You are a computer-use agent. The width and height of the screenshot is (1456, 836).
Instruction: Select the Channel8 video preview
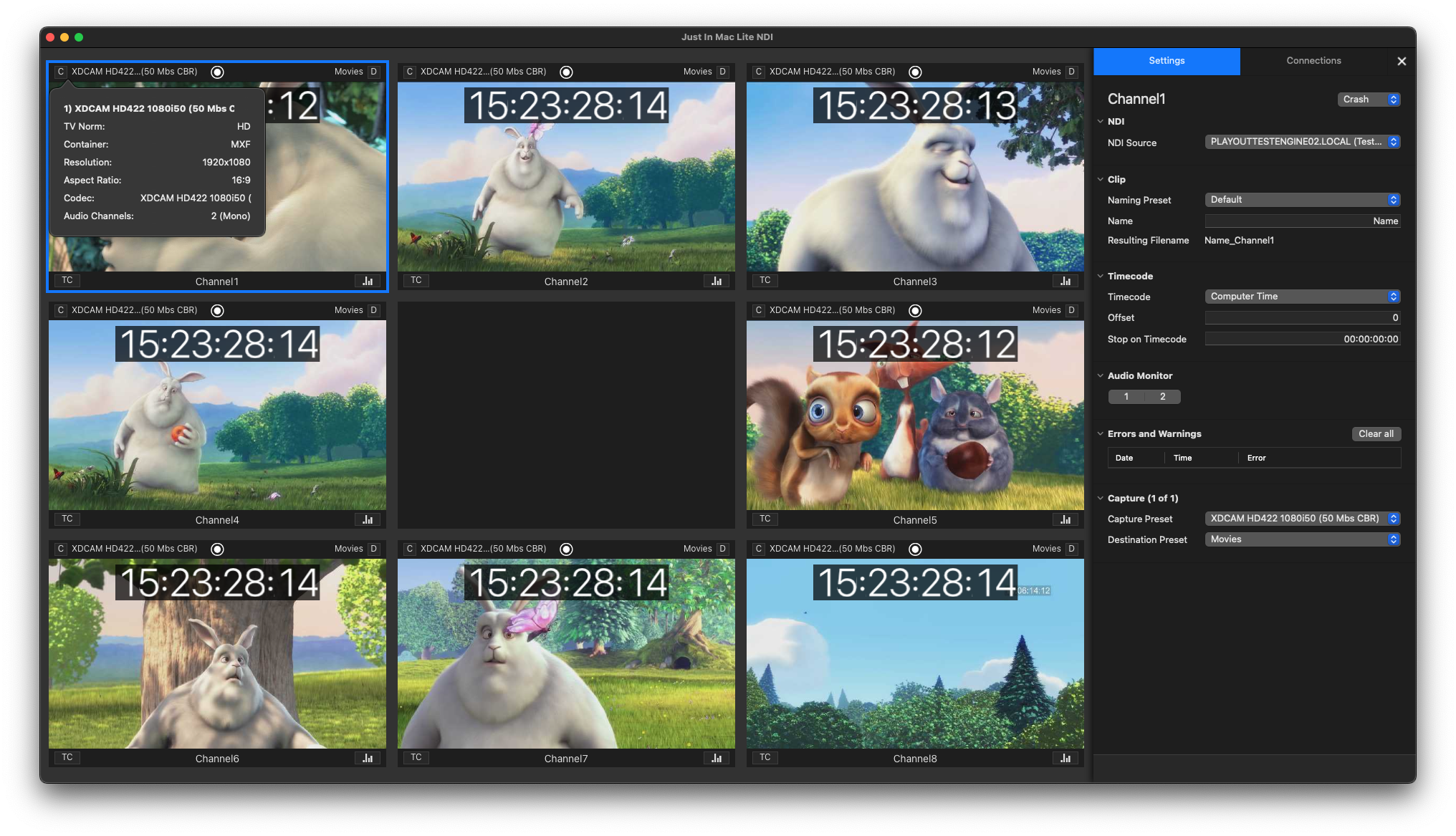click(x=915, y=654)
